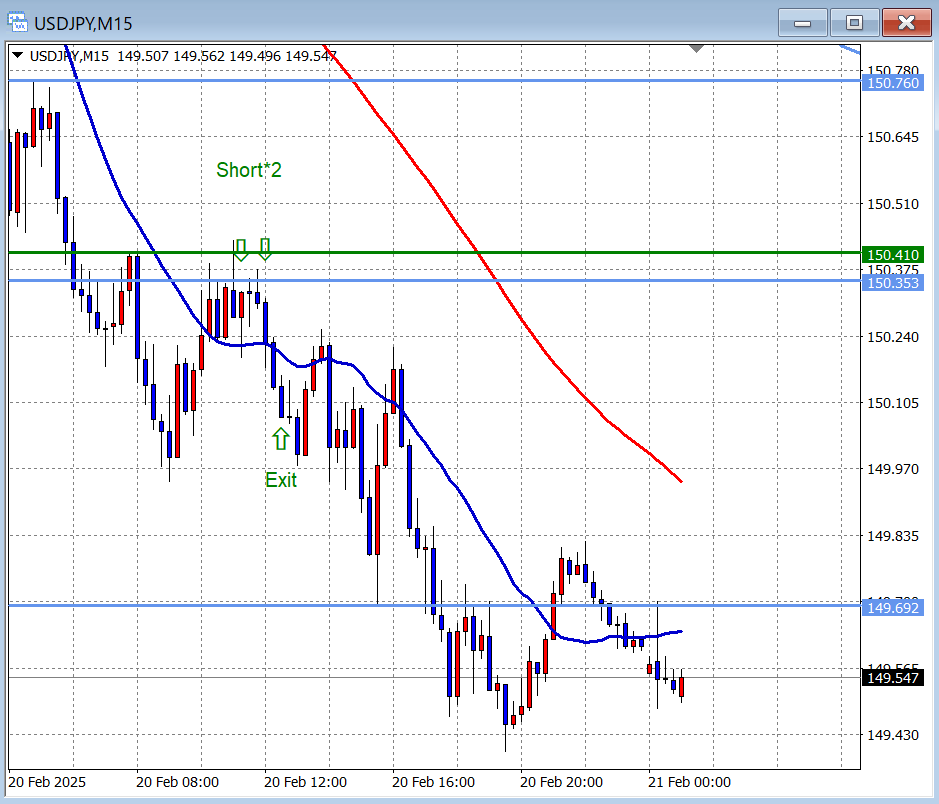Click the gray chart shift triangle marker

click(697, 48)
